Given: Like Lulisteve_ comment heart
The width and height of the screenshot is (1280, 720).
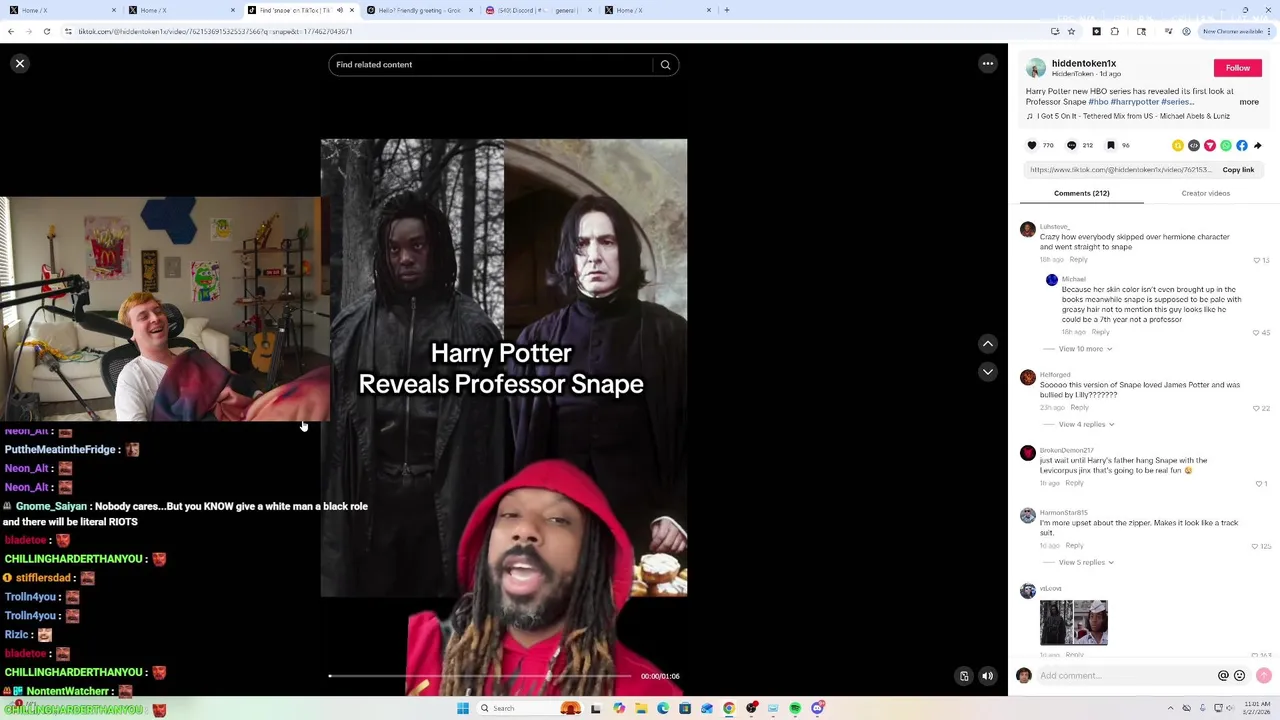Looking at the screenshot, I should (x=1257, y=260).
